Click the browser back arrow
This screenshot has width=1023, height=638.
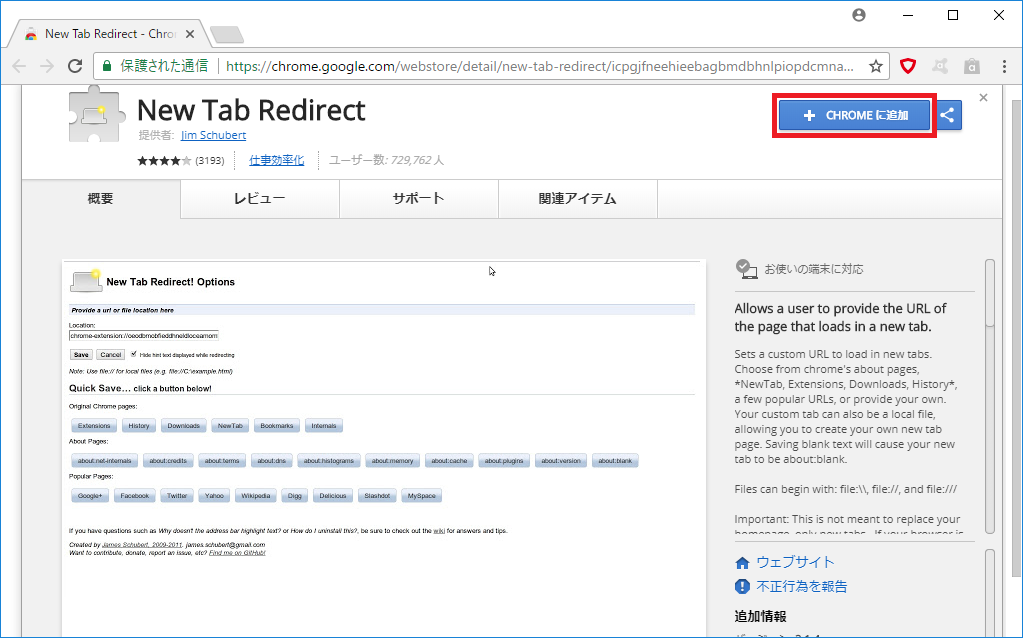coord(19,66)
